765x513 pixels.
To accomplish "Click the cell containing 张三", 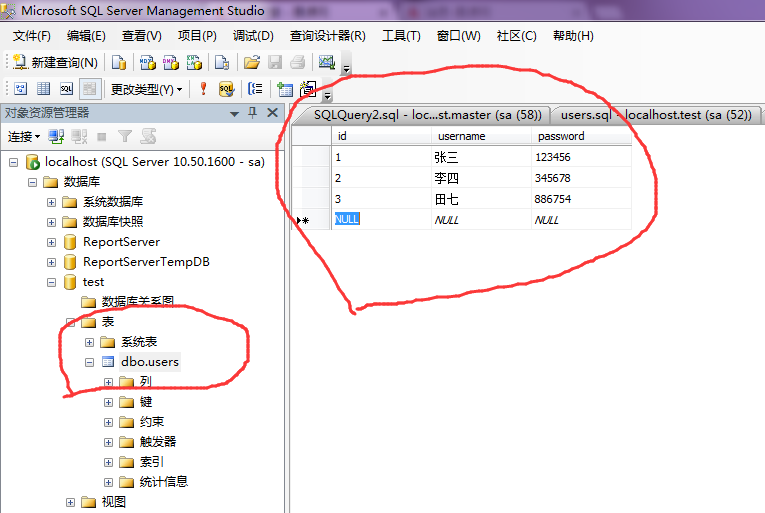I will [x=481, y=157].
